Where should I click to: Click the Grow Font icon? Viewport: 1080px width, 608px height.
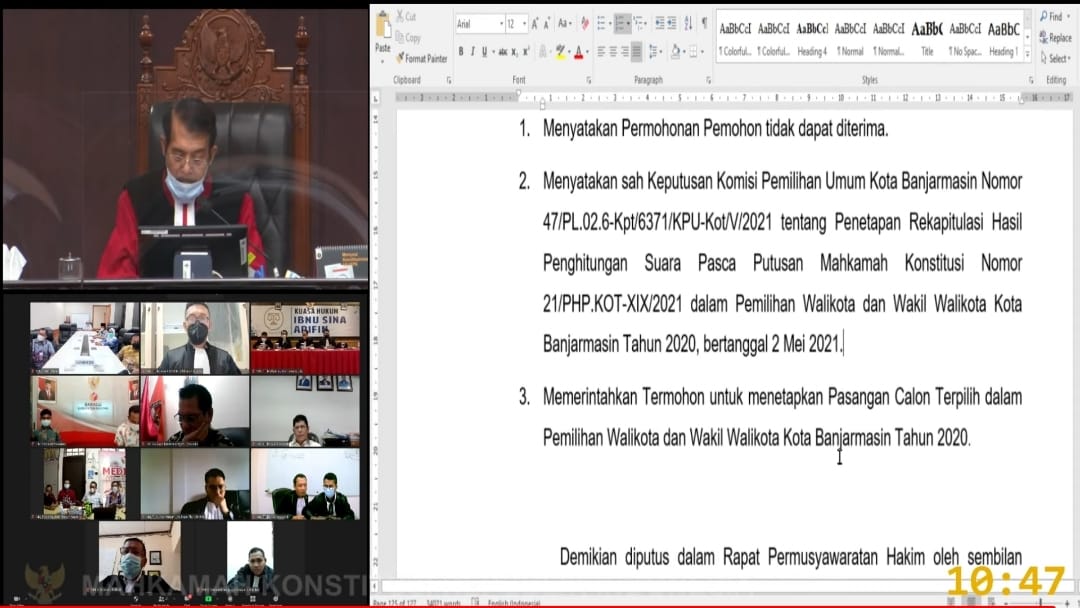536,23
